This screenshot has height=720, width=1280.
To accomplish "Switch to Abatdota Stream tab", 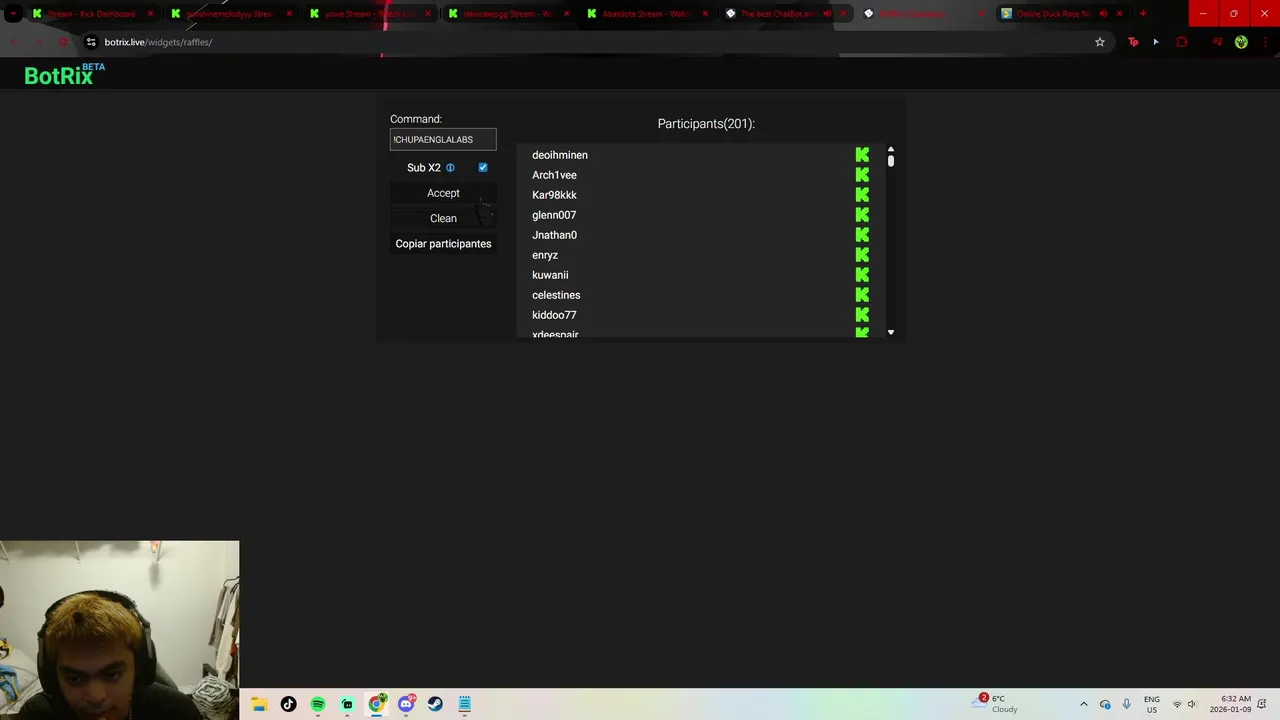I will coord(645,14).
